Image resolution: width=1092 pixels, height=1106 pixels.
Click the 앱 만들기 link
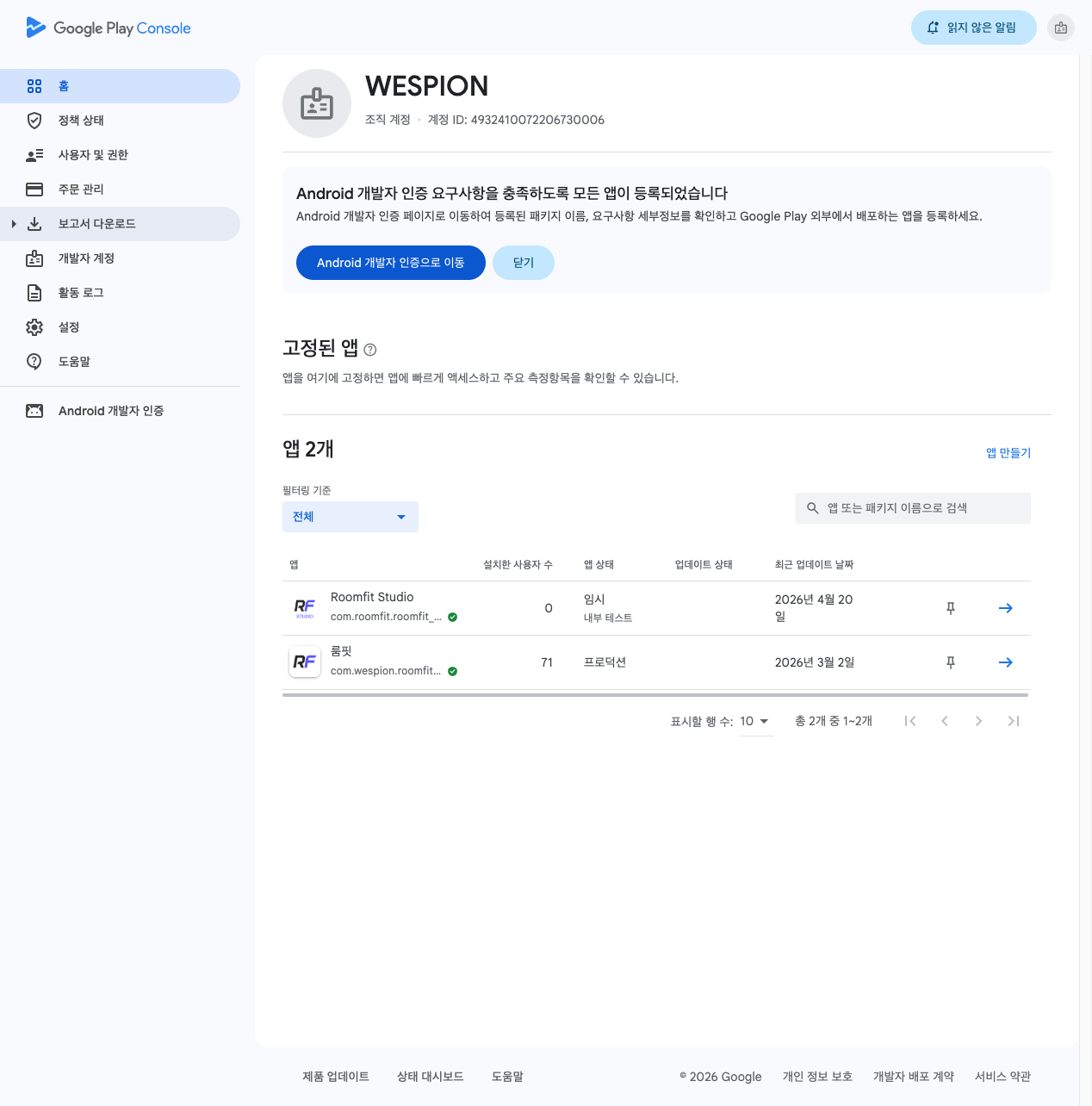tap(1008, 453)
